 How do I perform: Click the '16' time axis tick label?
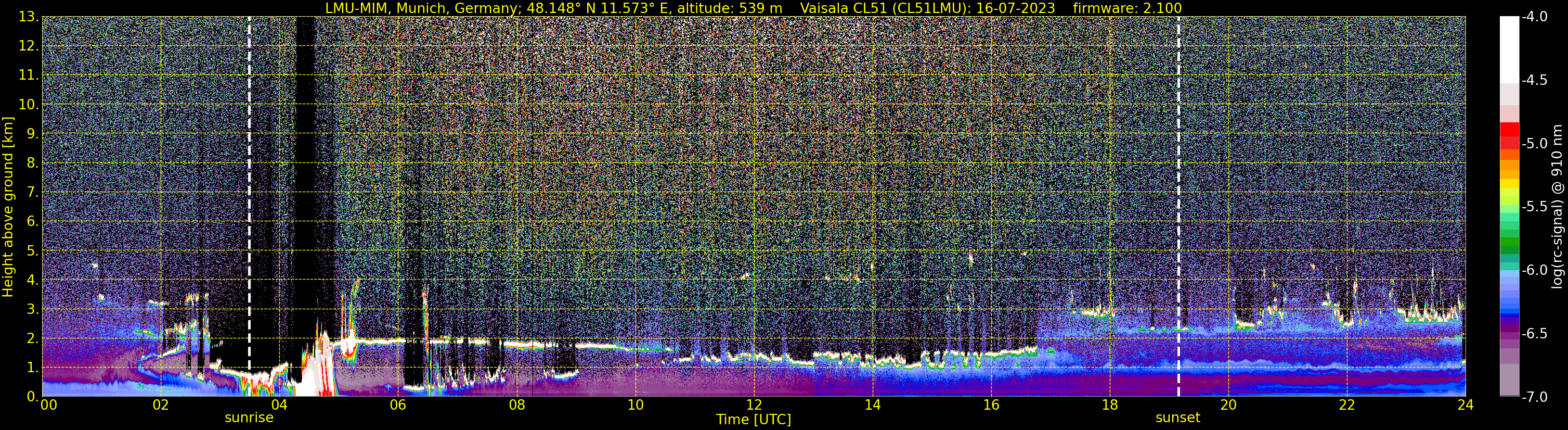(x=991, y=406)
